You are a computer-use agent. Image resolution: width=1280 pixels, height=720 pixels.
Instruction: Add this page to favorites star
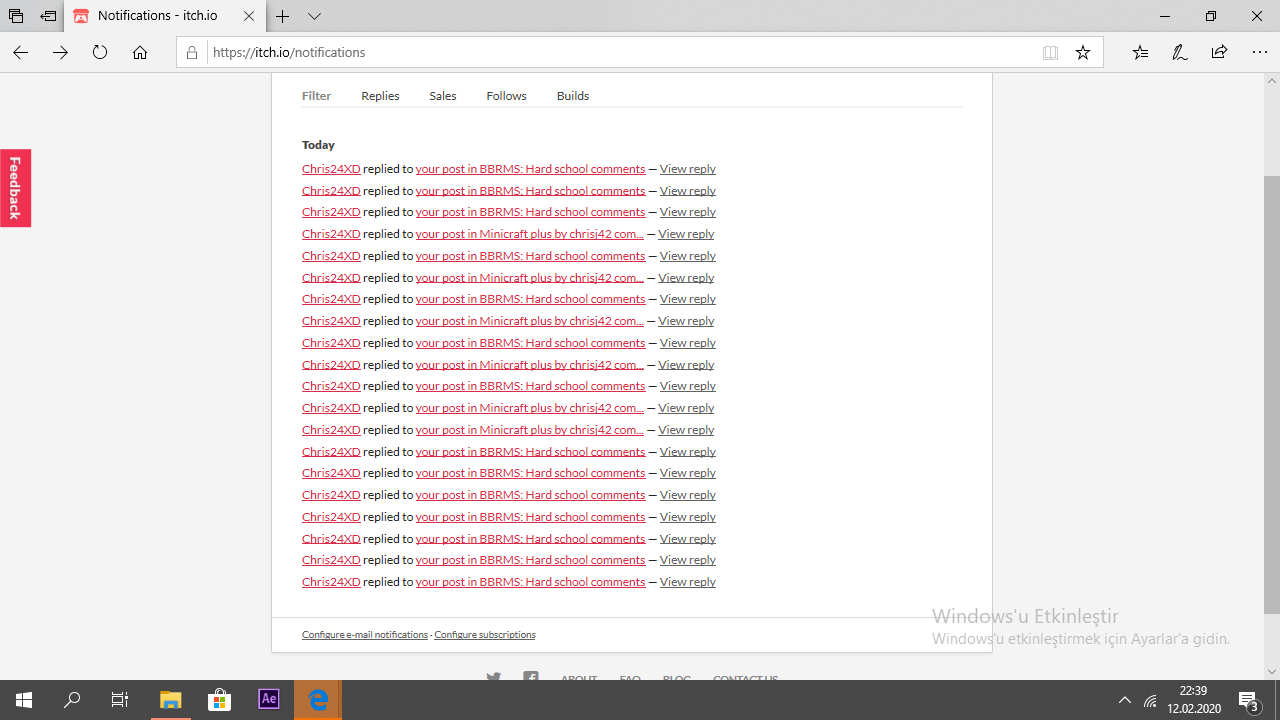pyautogui.click(x=1083, y=52)
